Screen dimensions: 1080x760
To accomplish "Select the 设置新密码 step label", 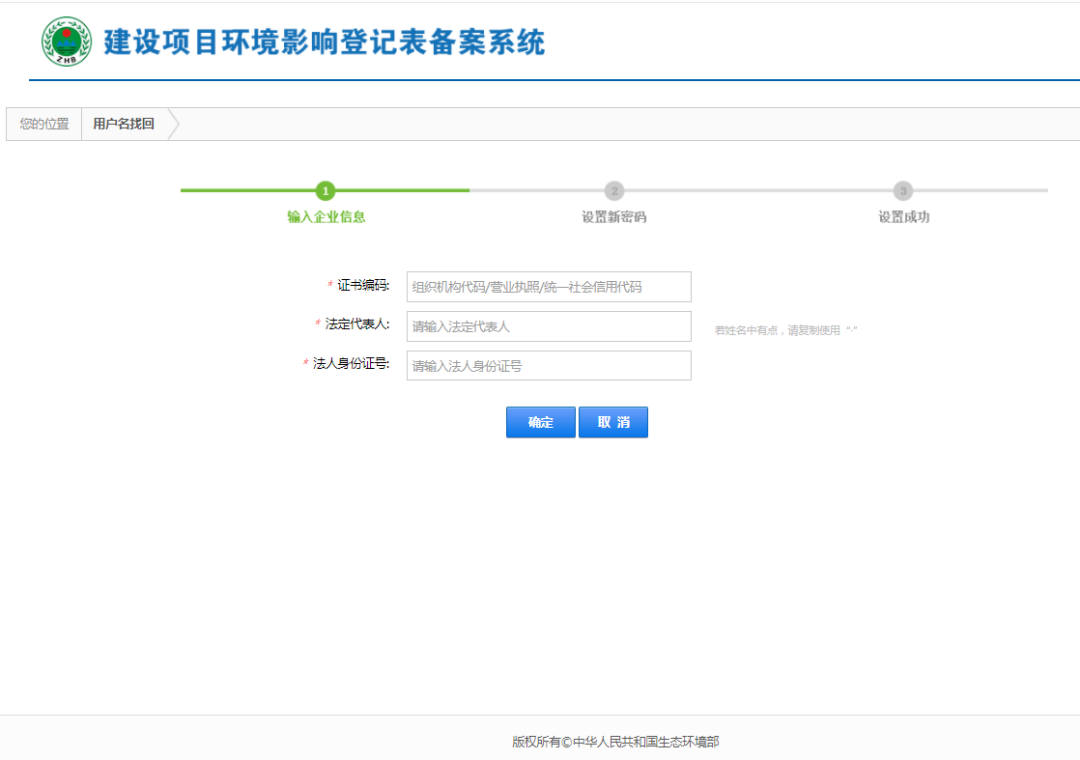I will (x=613, y=216).
